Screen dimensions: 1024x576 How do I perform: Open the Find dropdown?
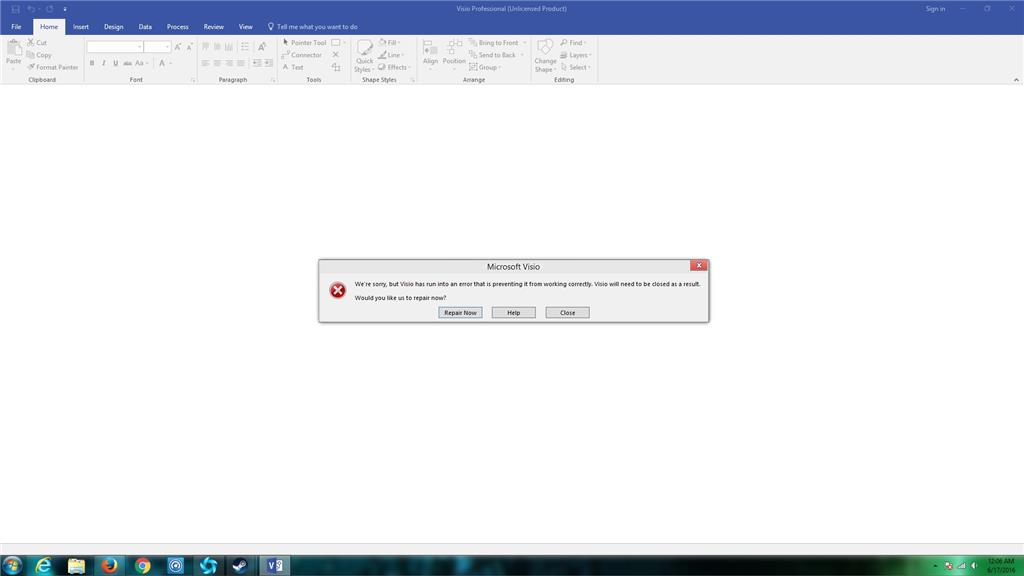point(573,42)
